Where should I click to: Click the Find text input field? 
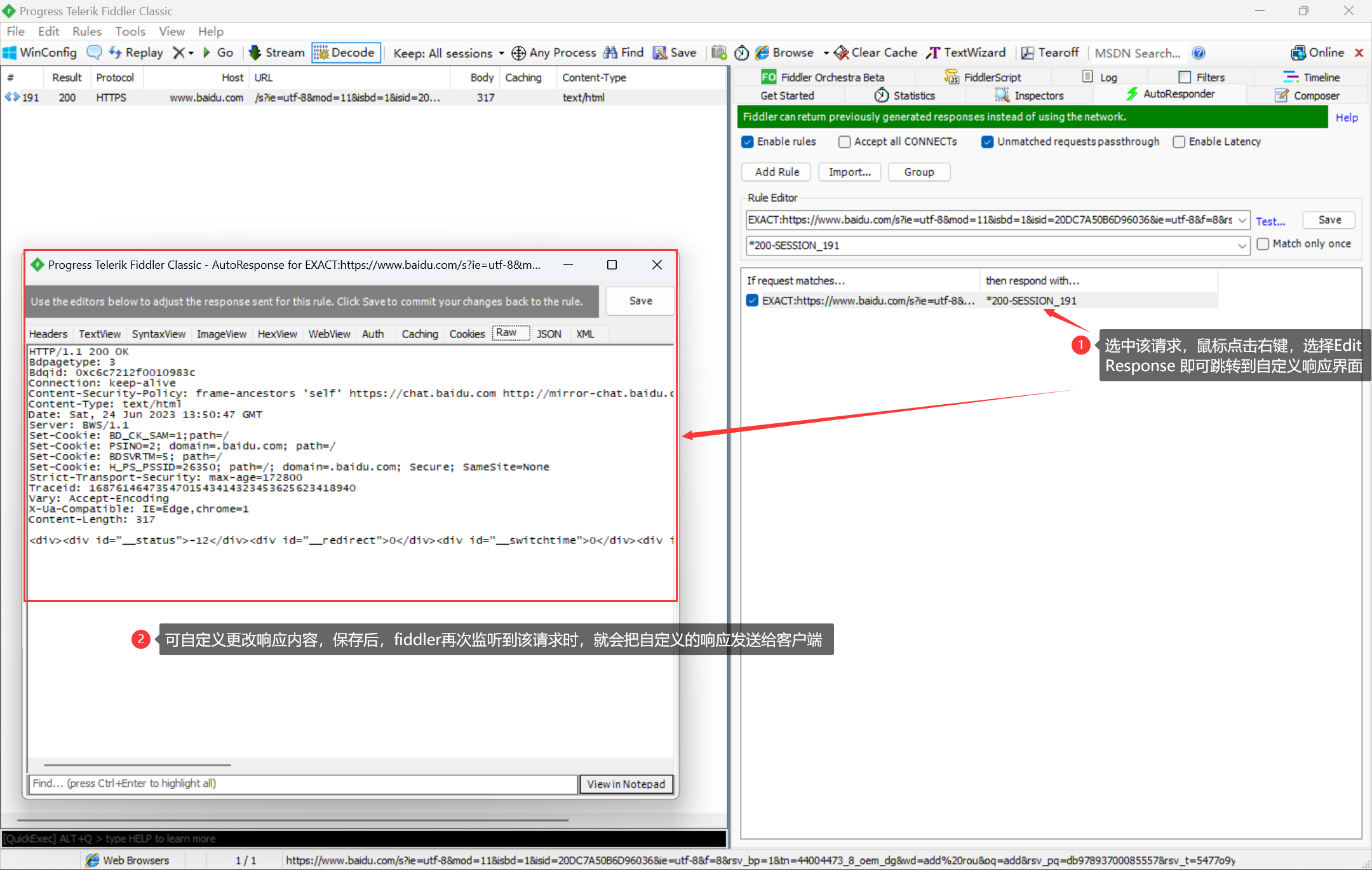click(302, 784)
